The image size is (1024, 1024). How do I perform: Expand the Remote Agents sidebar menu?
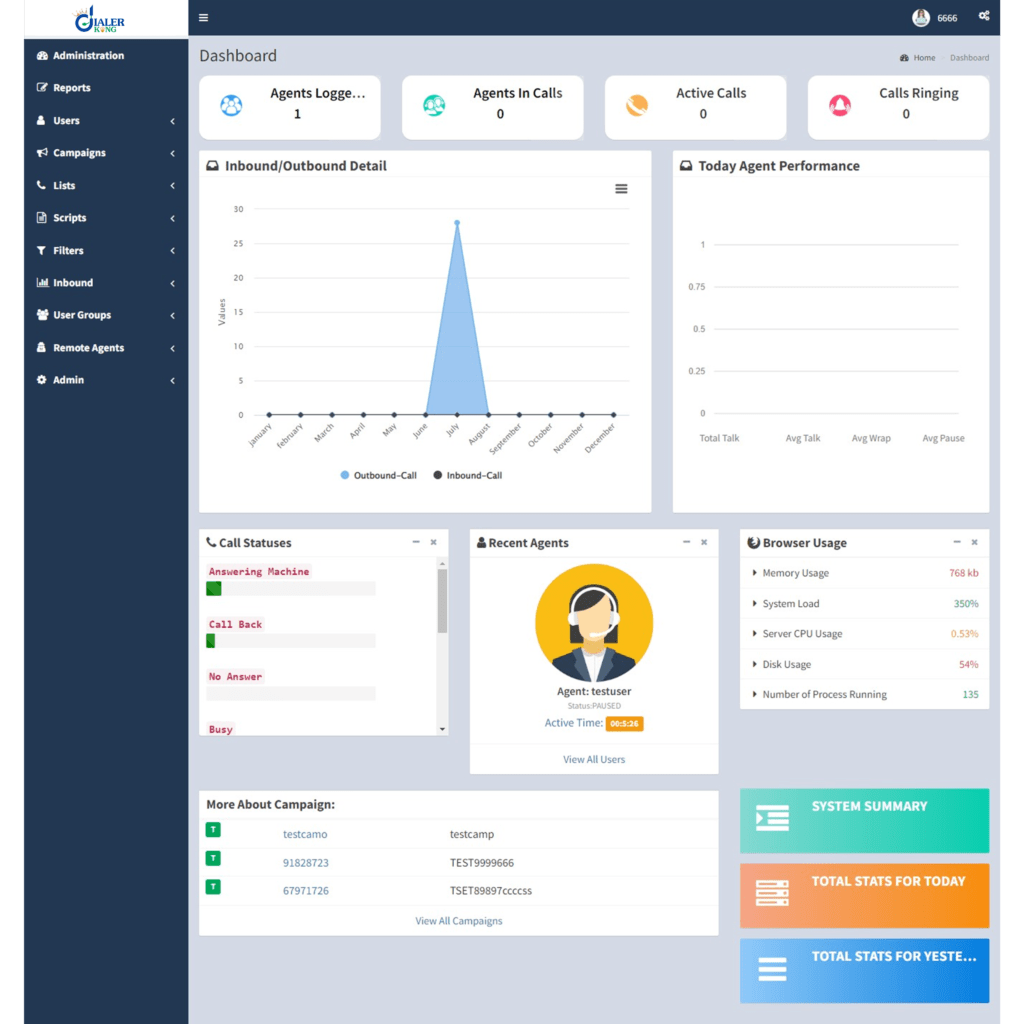[106, 347]
